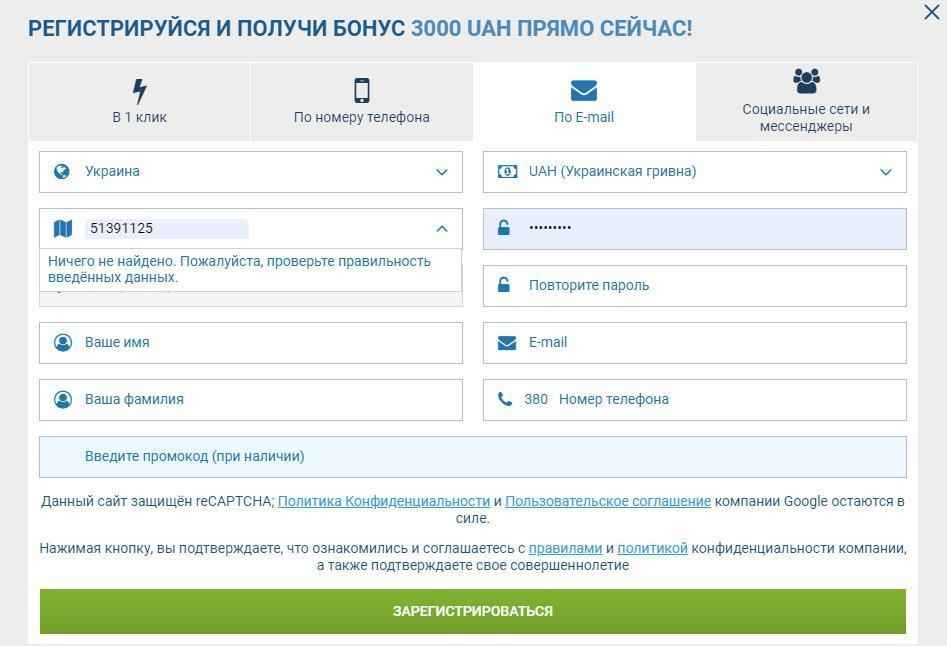Image resolution: width=947 pixels, height=646 pixels.
Task: Focus the 'Ваша фамилия' input field
Action: [x=251, y=400]
